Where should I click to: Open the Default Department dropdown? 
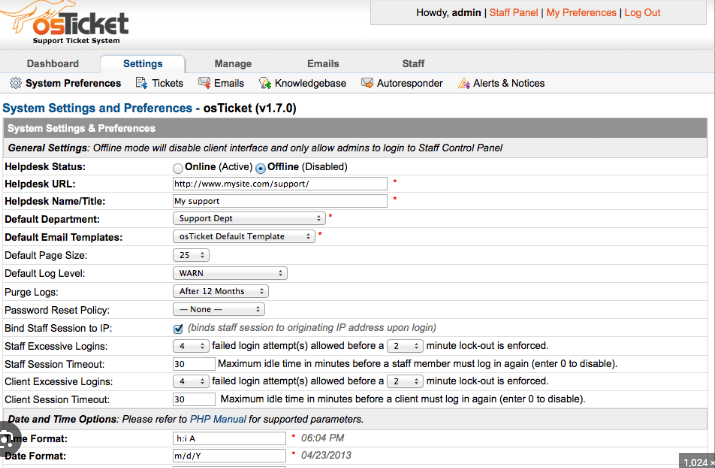point(249,218)
